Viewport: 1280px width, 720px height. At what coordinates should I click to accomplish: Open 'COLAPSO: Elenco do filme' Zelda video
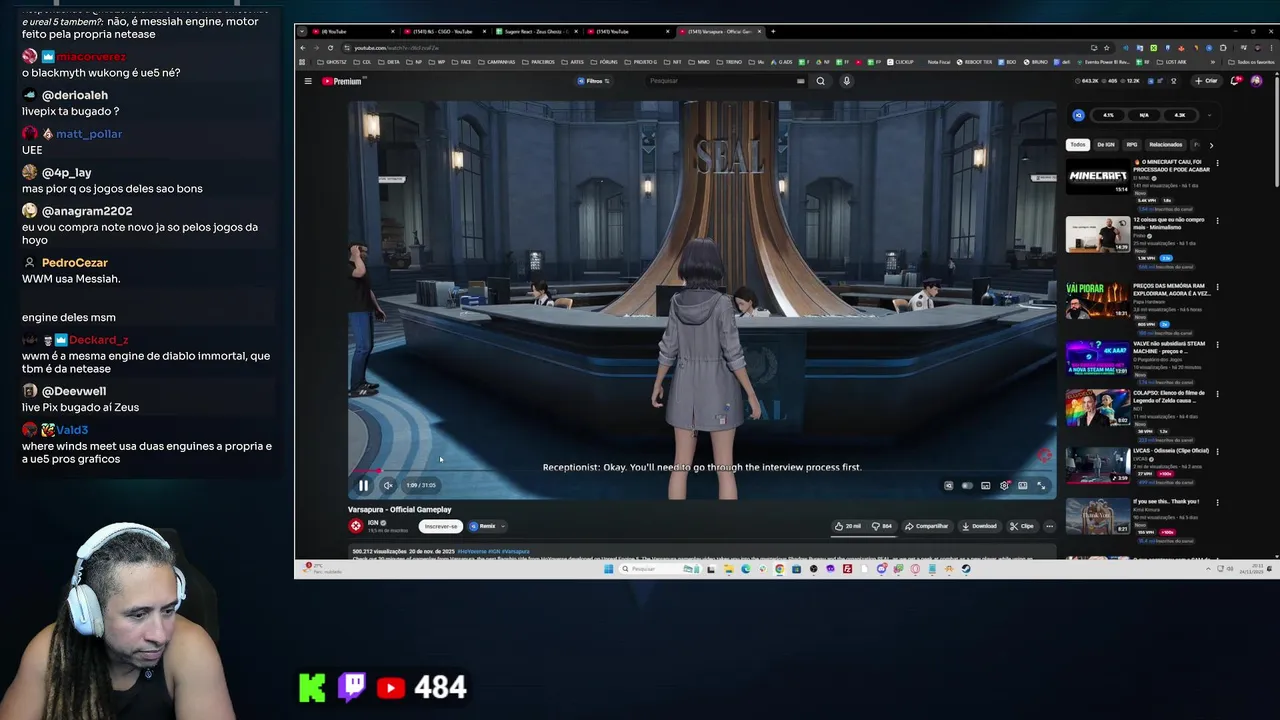tap(1097, 408)
